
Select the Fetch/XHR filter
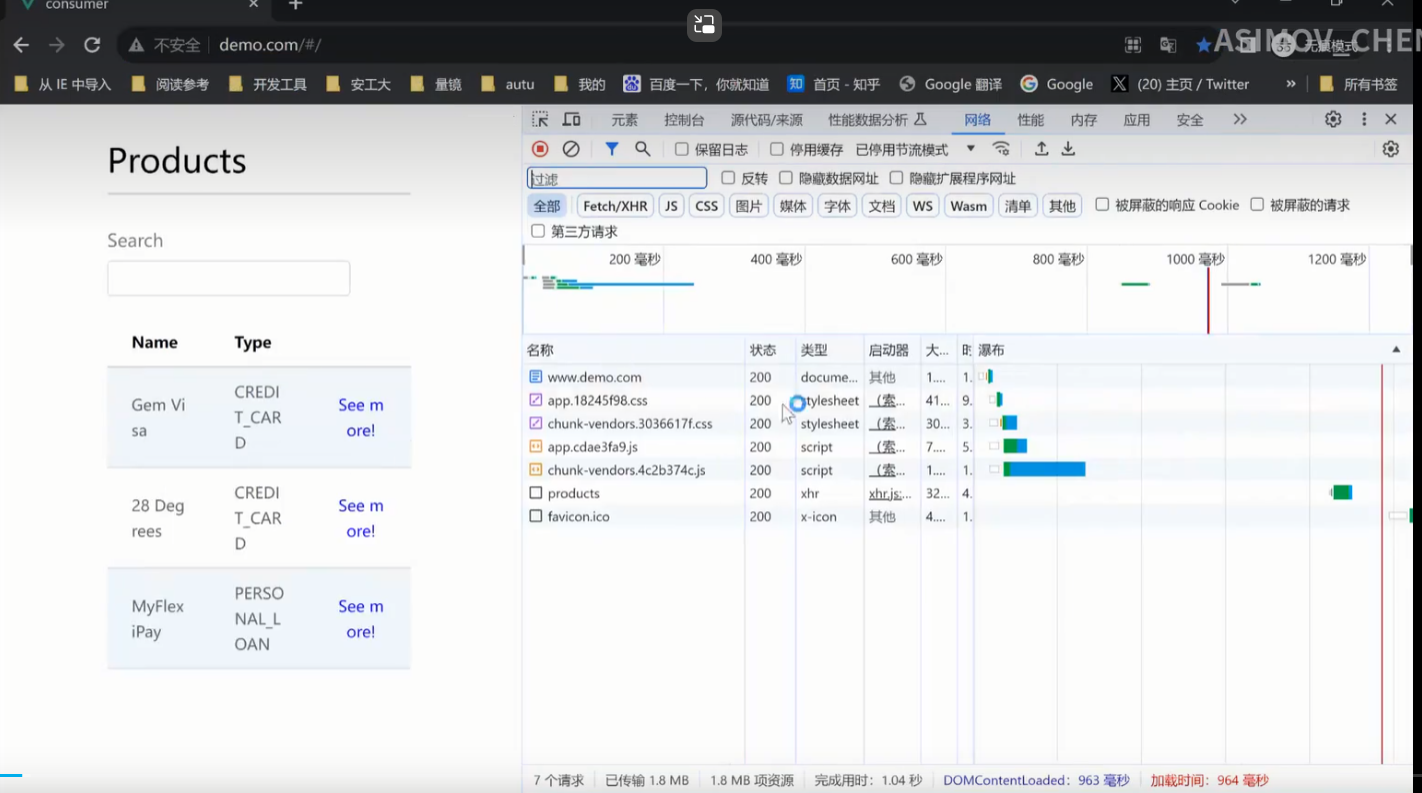click(x=615, y=206)
